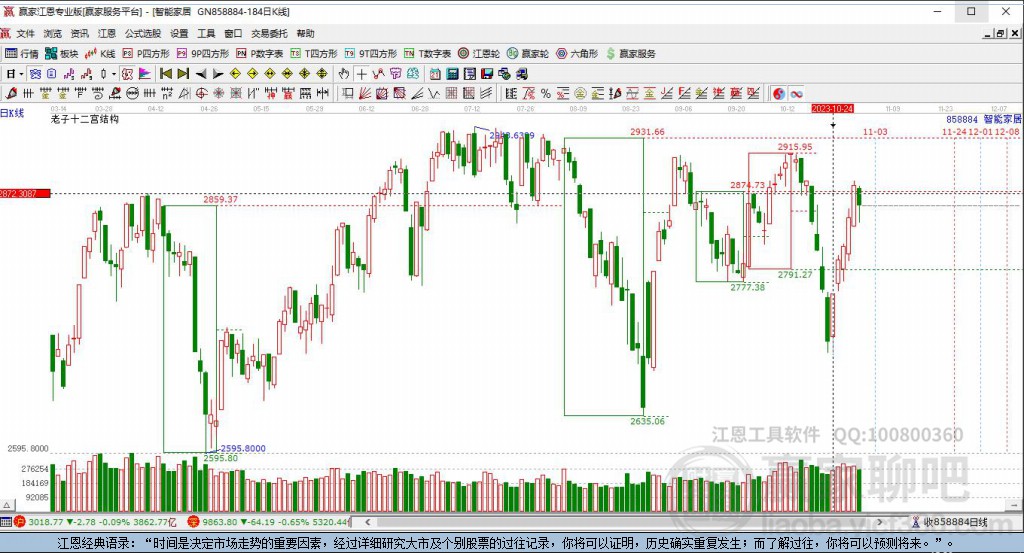
Task: Open 赢家服务 dollar-sign service
Action: (631, 54)
